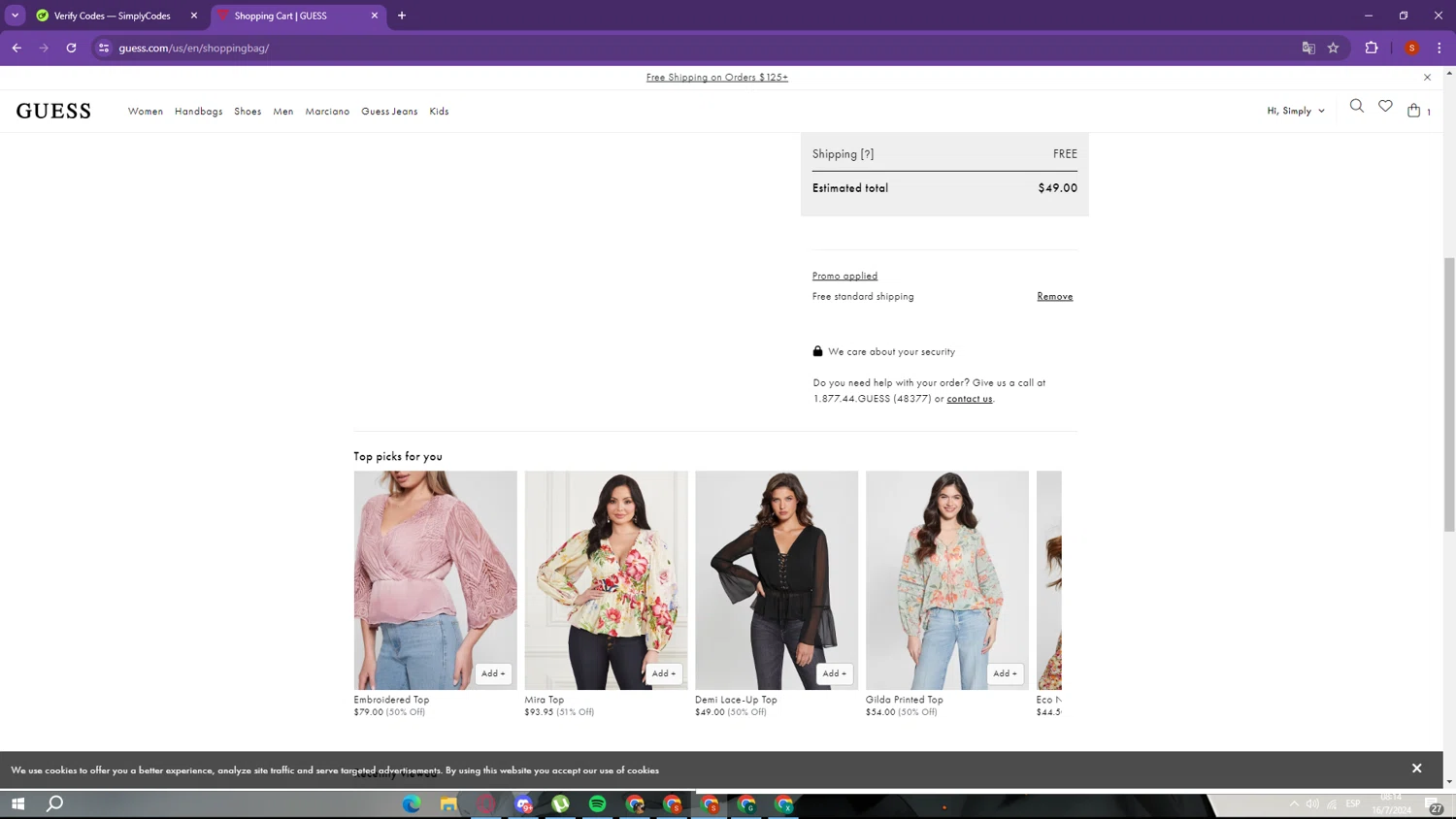
Task: Open Chrome profile avatar
Action: (1411, 48)
